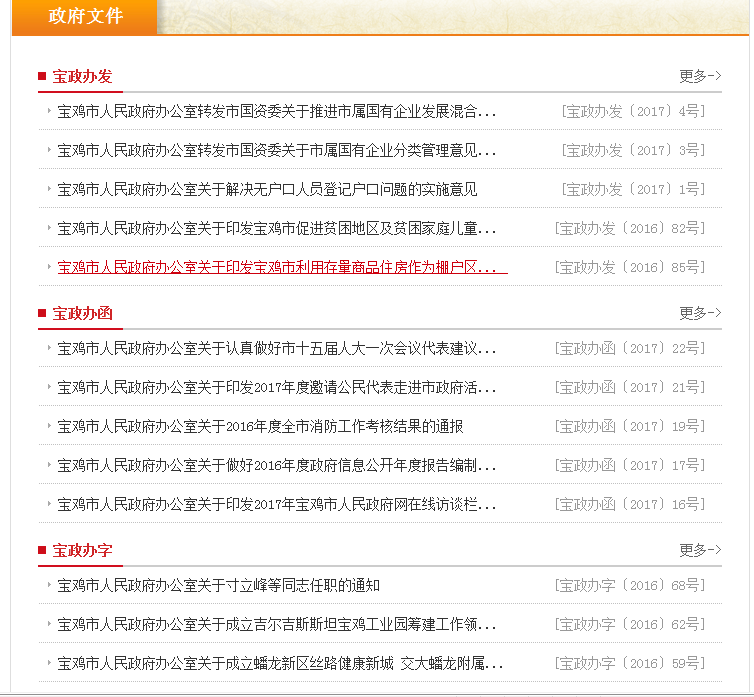Click red highlighted link about 存量商品住房作为棚户区
The width and height of the screenshot is (754, 697).
282,267
